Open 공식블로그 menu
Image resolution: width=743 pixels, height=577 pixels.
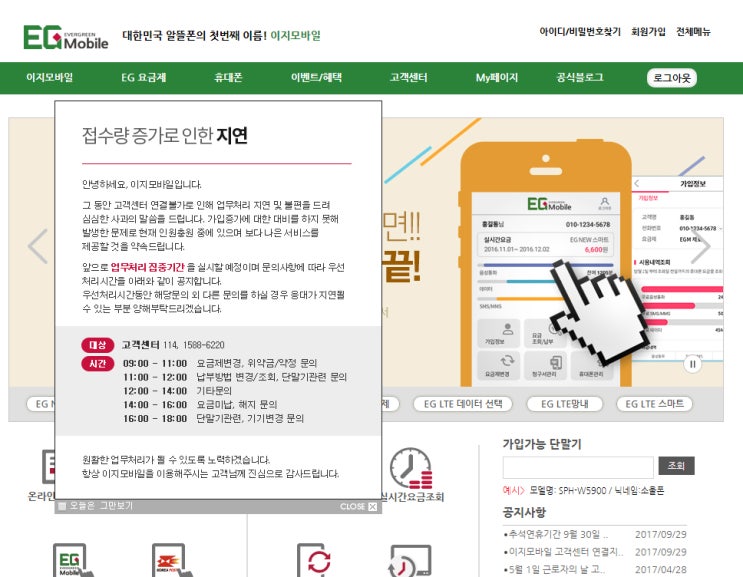(580, 77)
